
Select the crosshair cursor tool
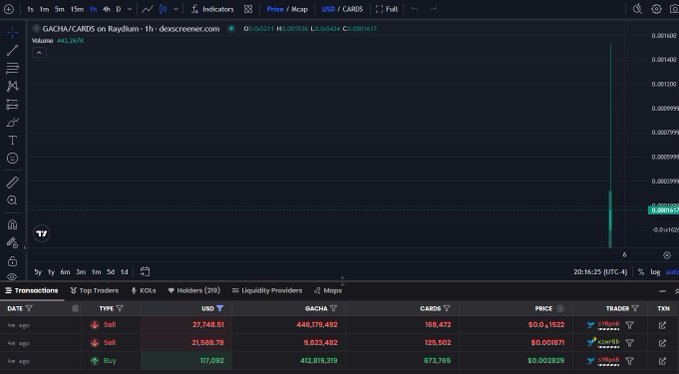[x=12, y=32]
